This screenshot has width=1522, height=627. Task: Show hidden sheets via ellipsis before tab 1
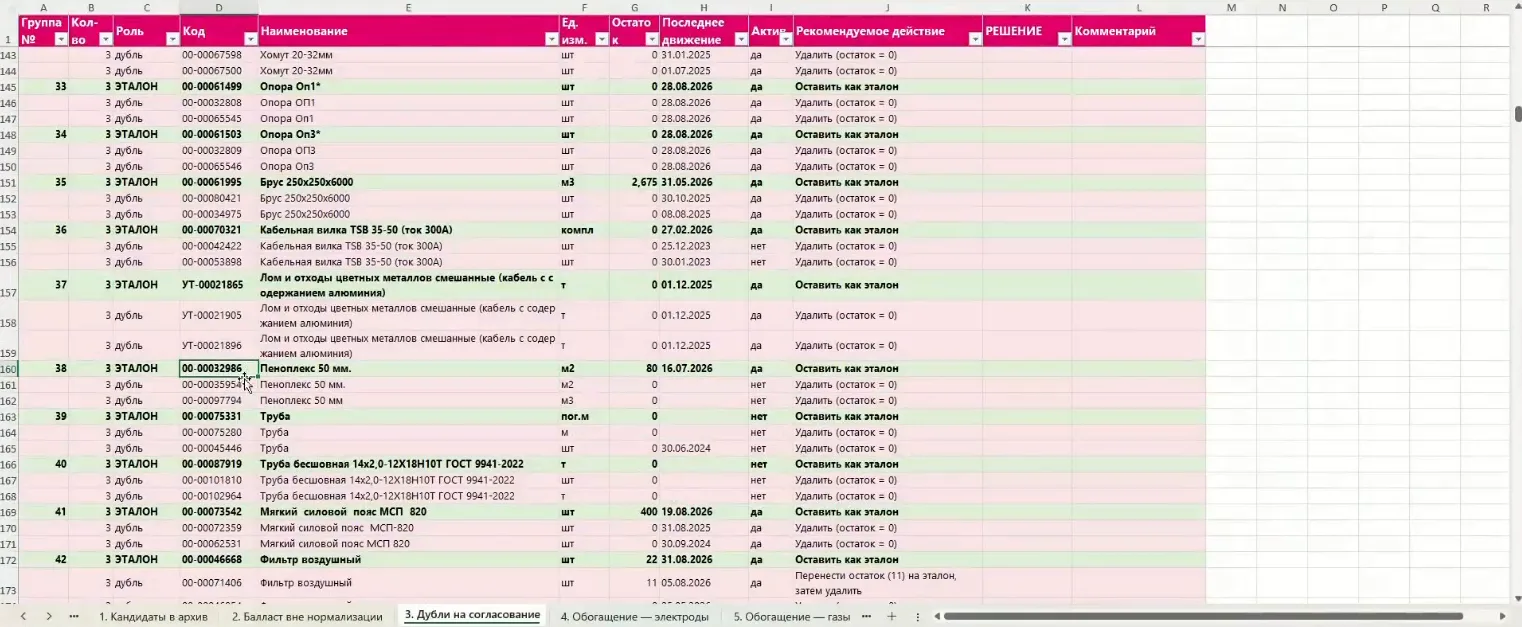73,616
